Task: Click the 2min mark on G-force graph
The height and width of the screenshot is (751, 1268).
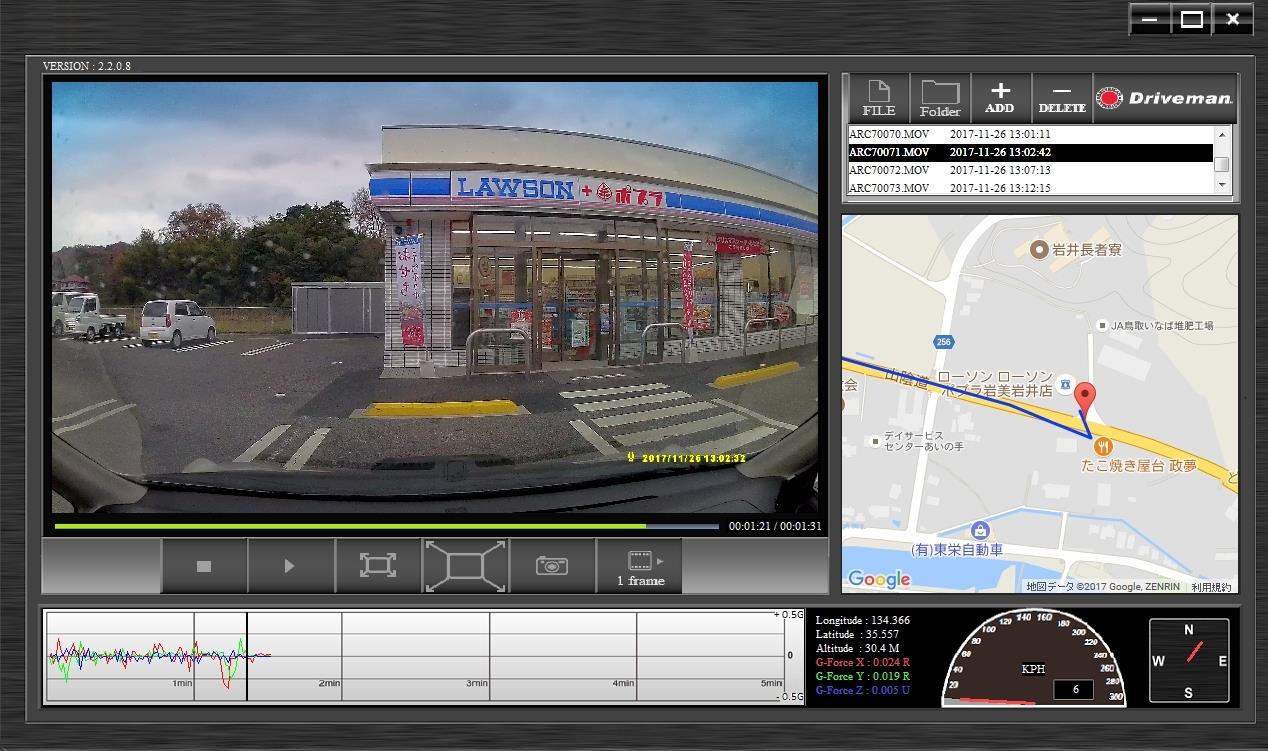Action: [328, 684]
